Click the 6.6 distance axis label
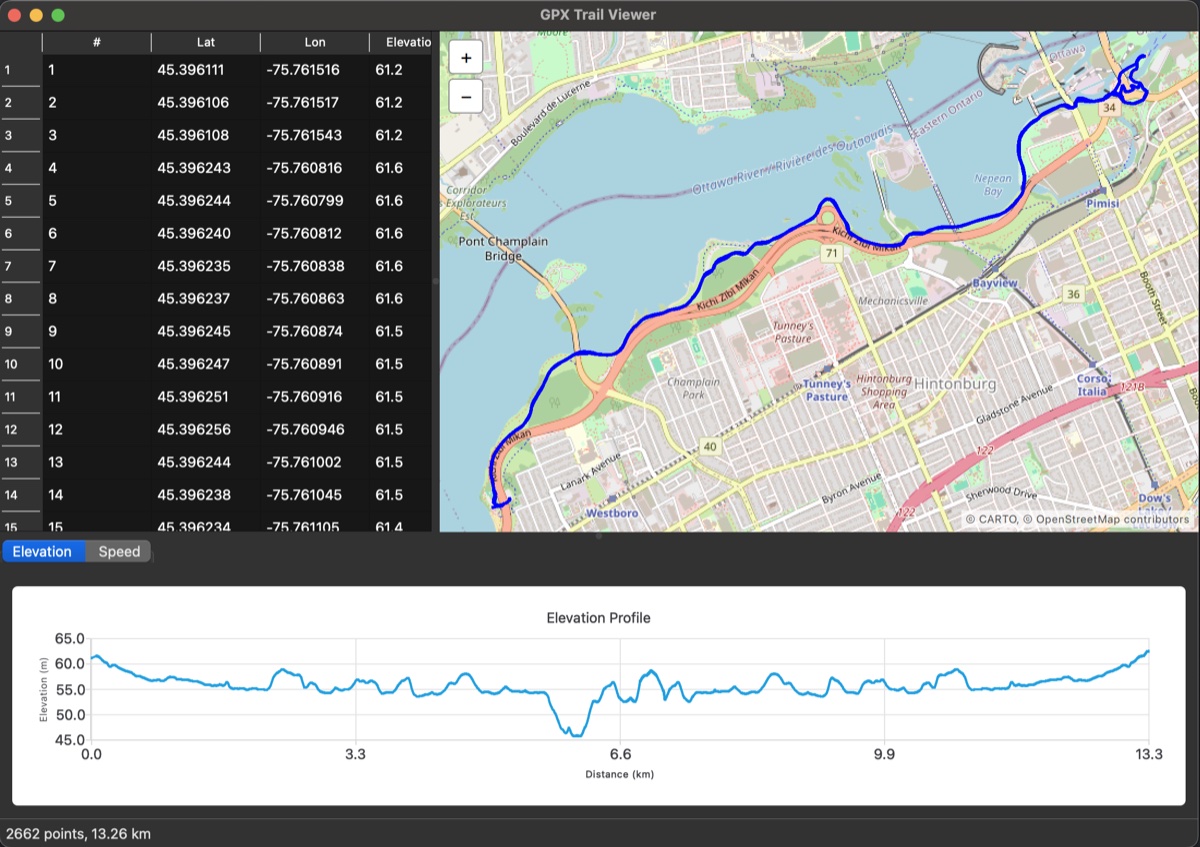 pyautogui.click(x=620, y=754)
